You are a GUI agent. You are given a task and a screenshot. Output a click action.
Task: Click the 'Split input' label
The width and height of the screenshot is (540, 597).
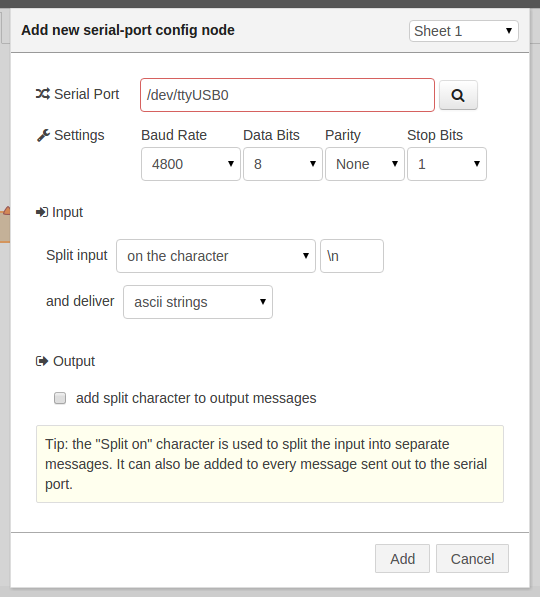77,255
